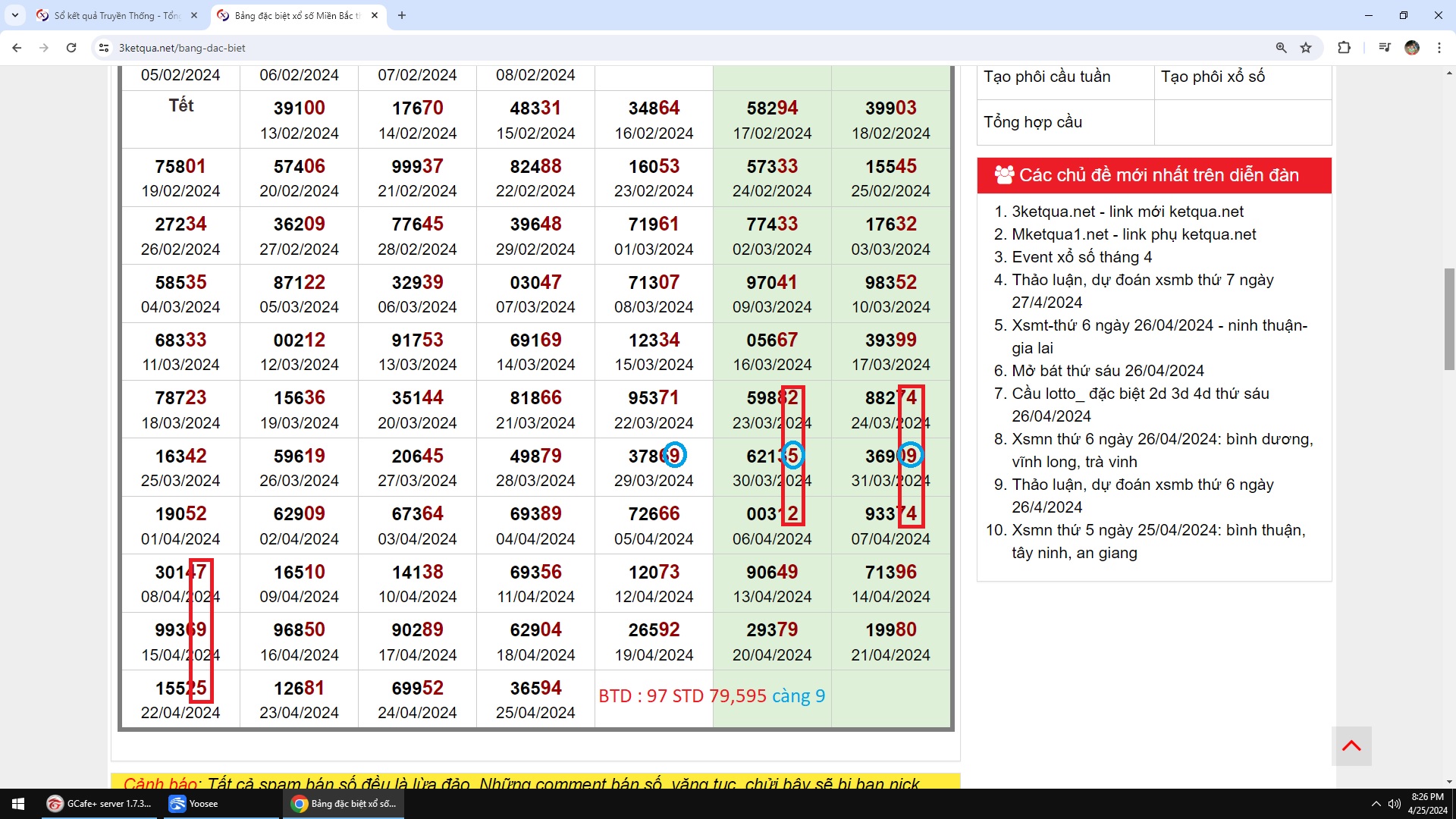This screenshot has width=1456, height=819.
Task: Click the page vertical scrollbar thumb
Action: pos(1449,318)
